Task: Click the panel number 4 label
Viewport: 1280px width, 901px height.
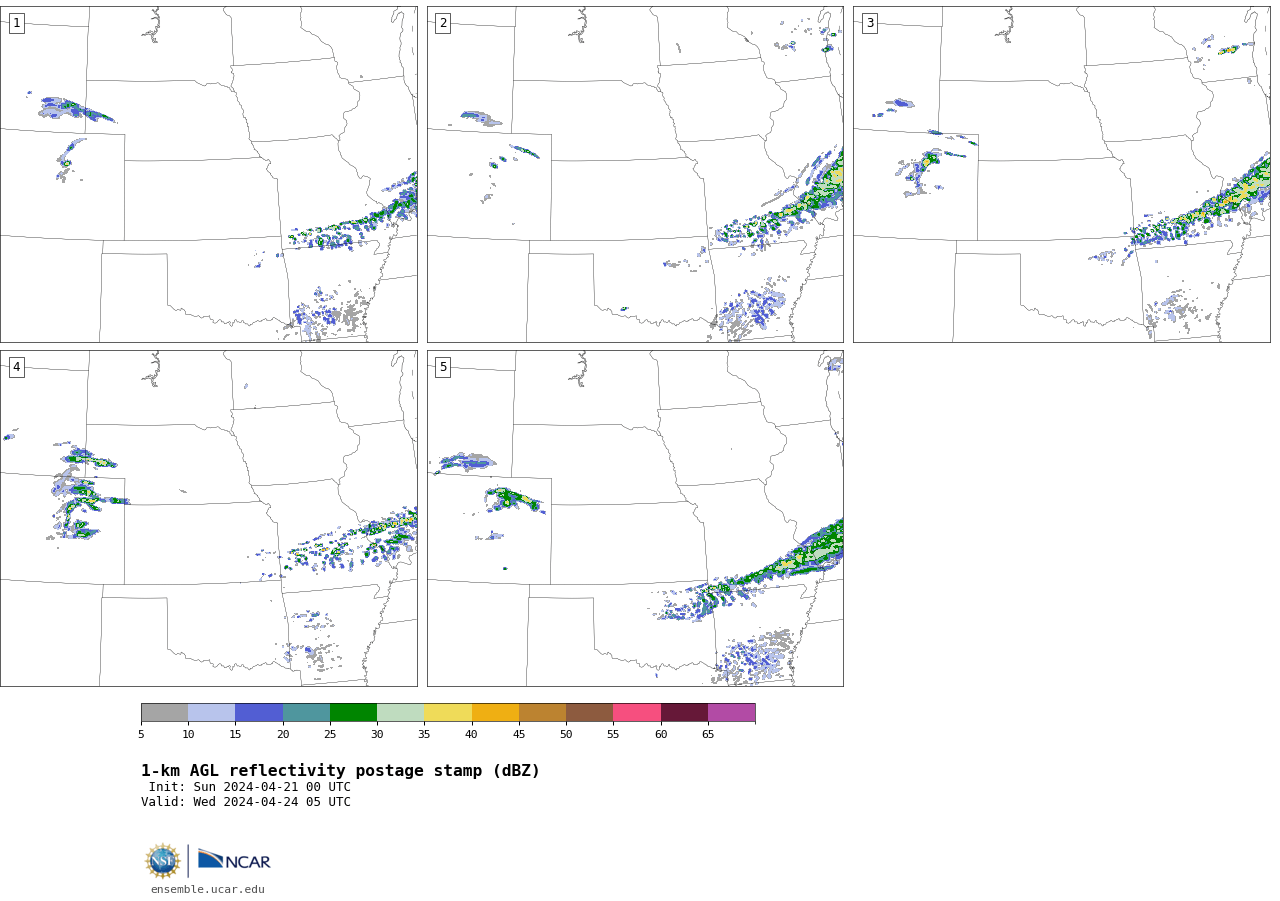Action: coord(16,367)
